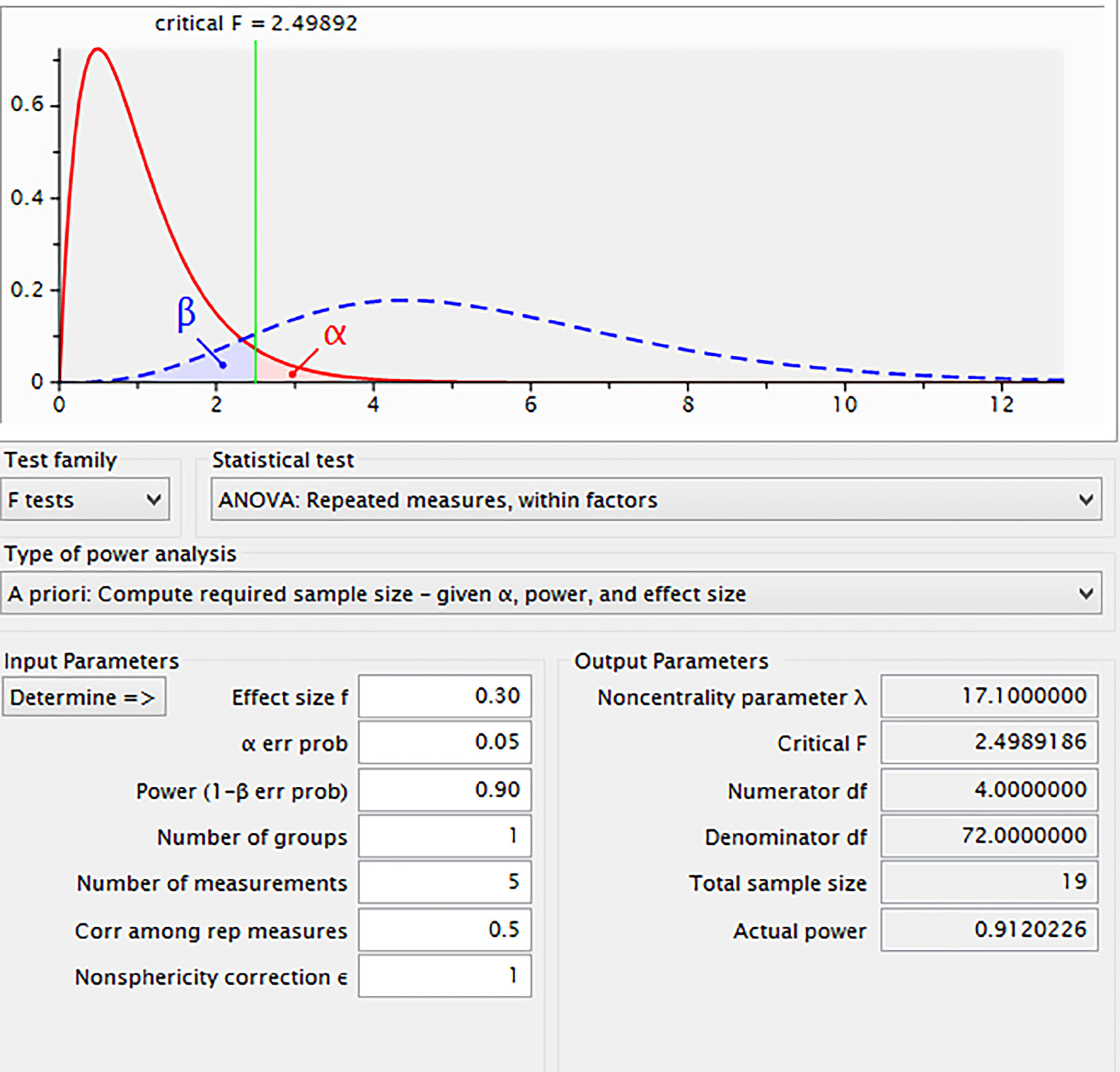1120x1072 pixels.
Task: Focus the Power (1-β err prob) field
Action: 444,790
